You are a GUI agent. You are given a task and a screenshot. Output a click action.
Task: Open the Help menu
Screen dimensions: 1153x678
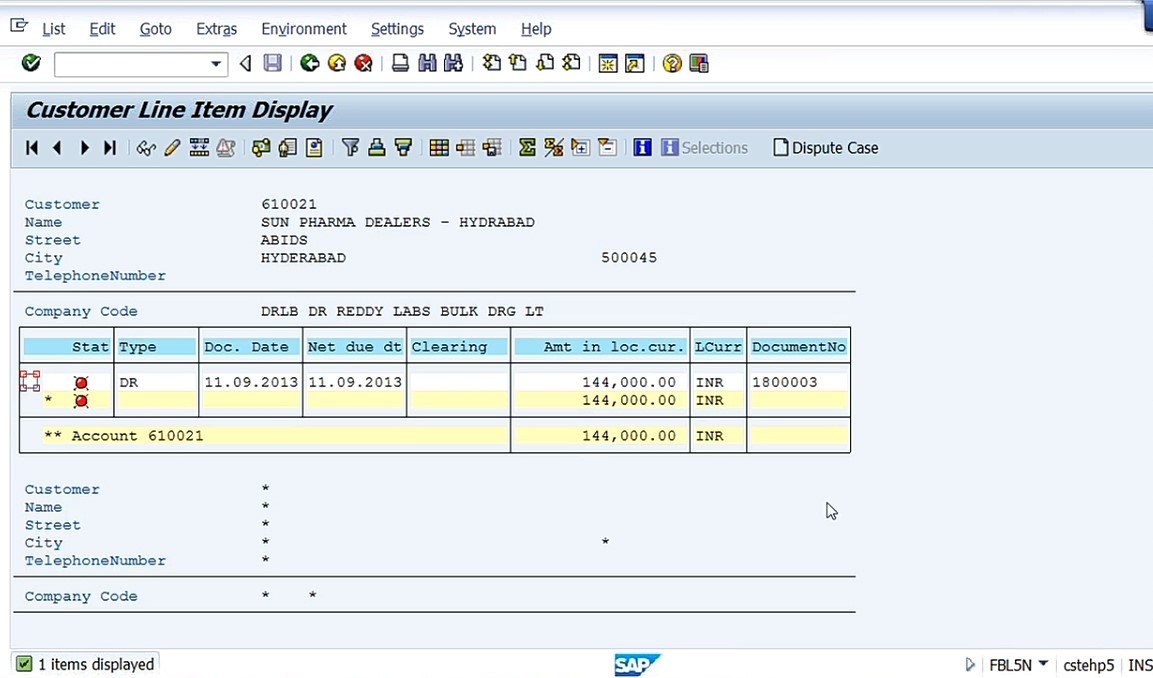(x=536, y=29)
